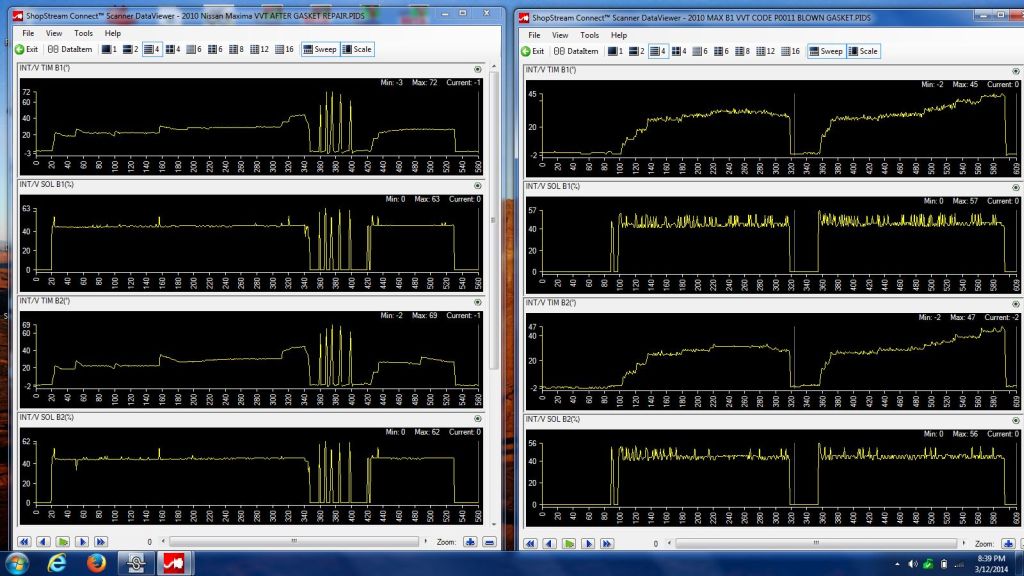Open Help menu in BLOWN GASKET window
This screenshot has height=576, width=1024.
(618, 35)
